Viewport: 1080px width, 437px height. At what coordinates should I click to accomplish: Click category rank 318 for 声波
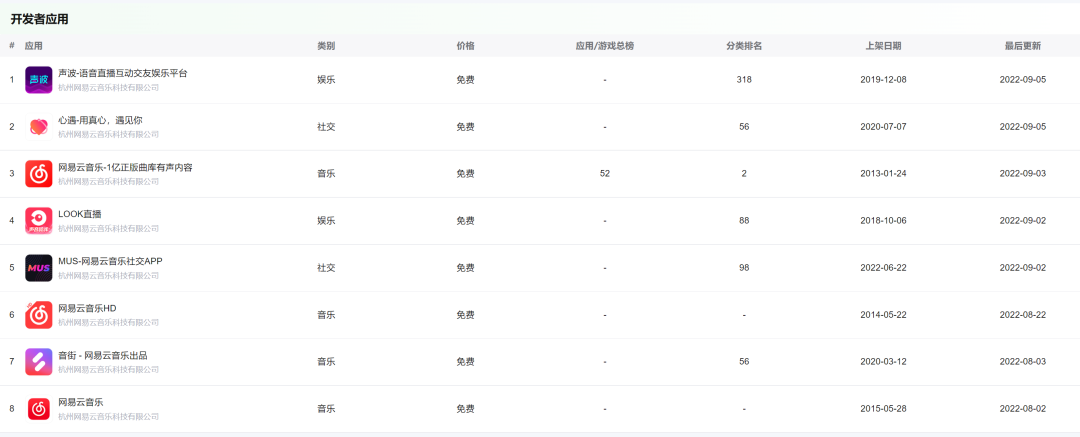click(x=744, y=80)
